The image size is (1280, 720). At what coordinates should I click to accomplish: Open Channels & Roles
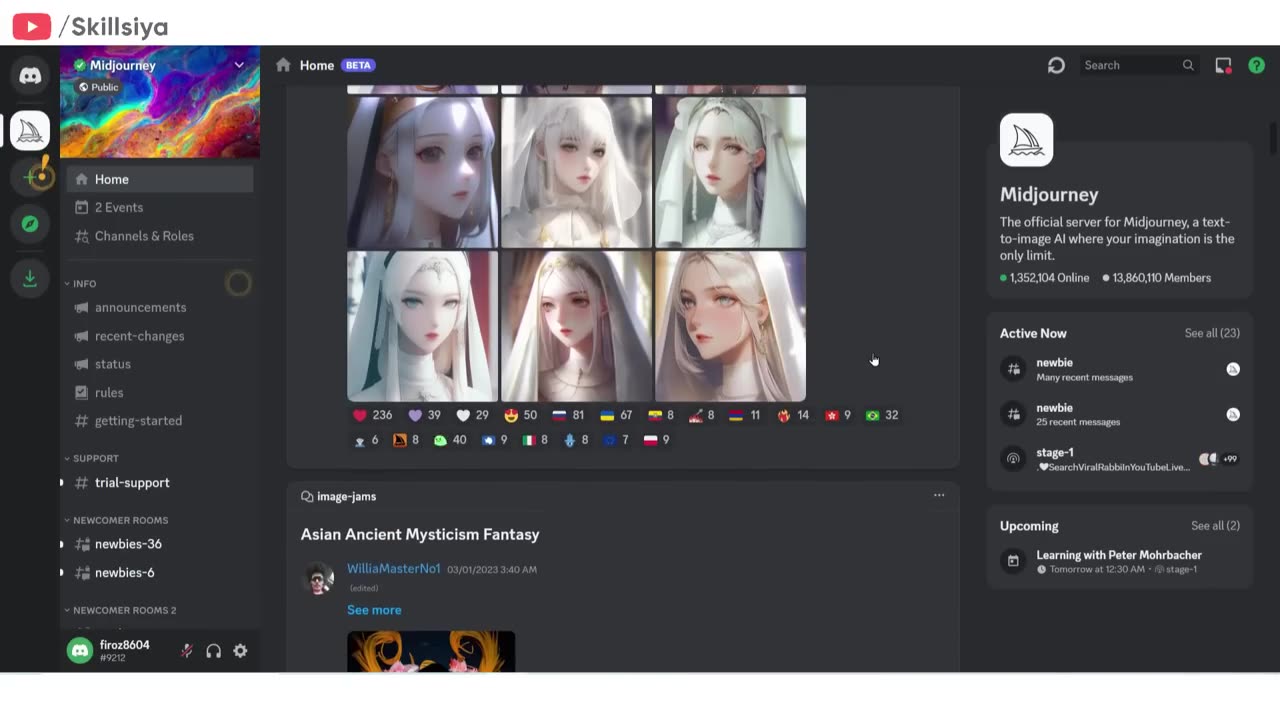pyautogui.click(x=160, y=236)
